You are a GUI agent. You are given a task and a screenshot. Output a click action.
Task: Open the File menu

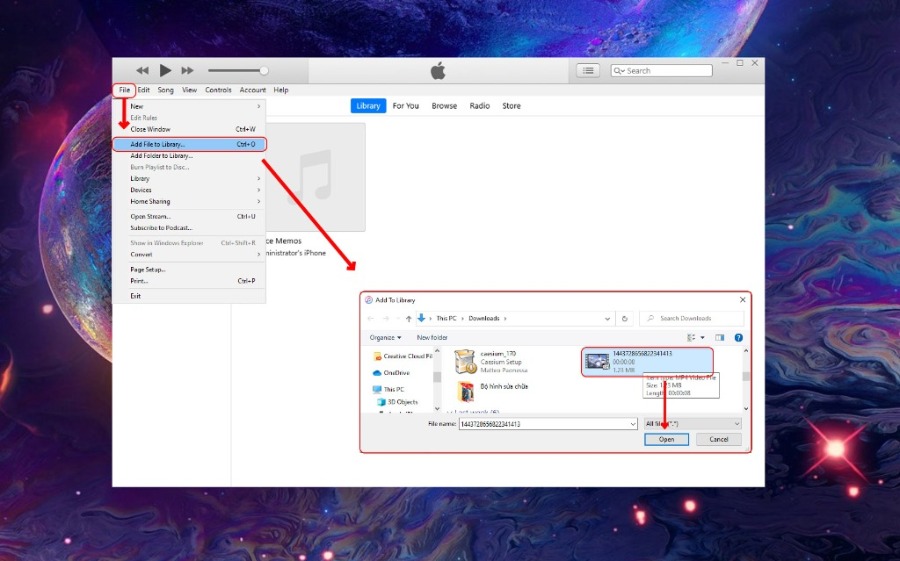click(124, 90)
